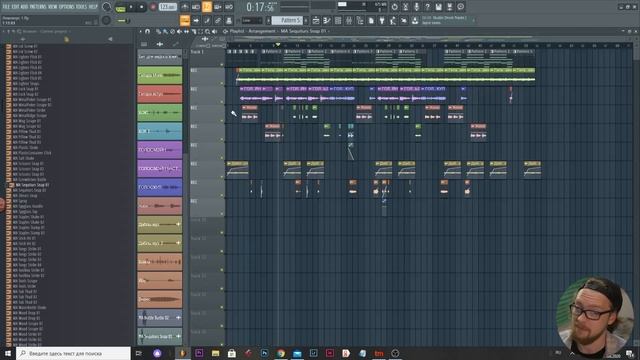The height and width of the screenshot is (360, 640).
Task: Open the EDIT menu
Action: point(15,7)
